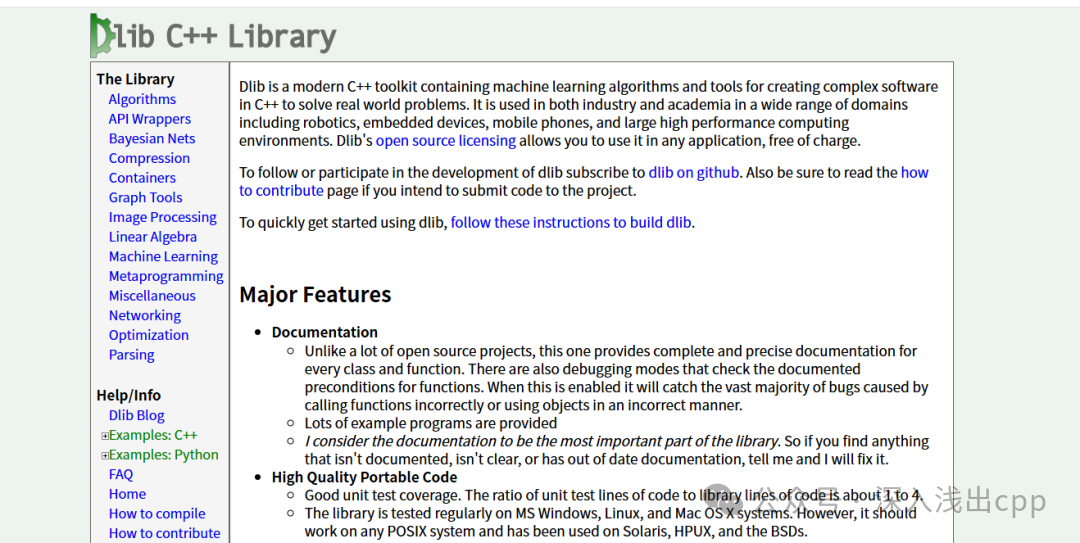
Task: Expand the Examples: Python tree node
Action: (105, 455)
